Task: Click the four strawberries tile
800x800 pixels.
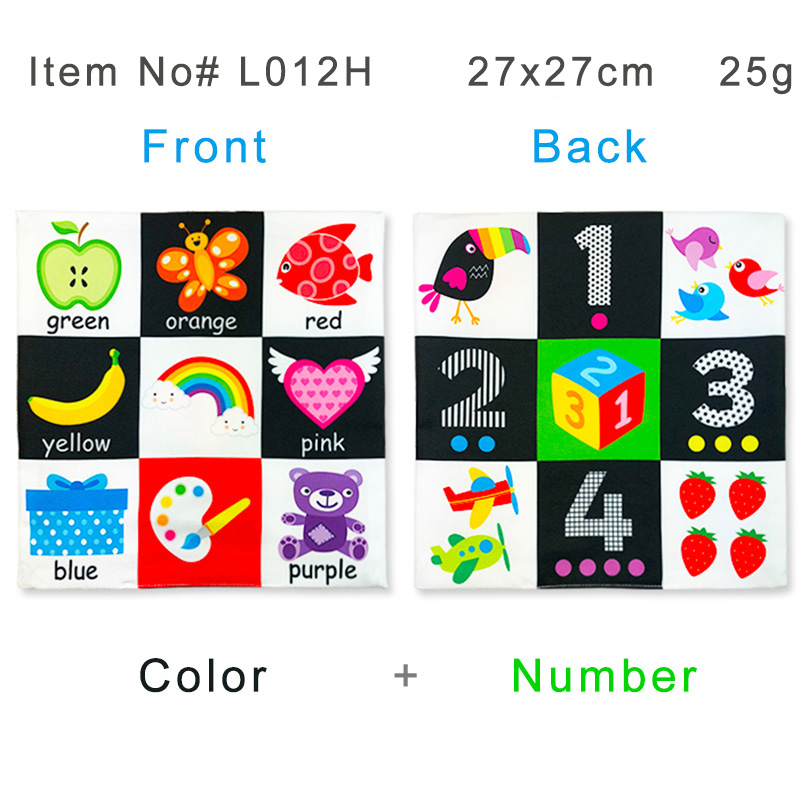Action: click(723, 524)
